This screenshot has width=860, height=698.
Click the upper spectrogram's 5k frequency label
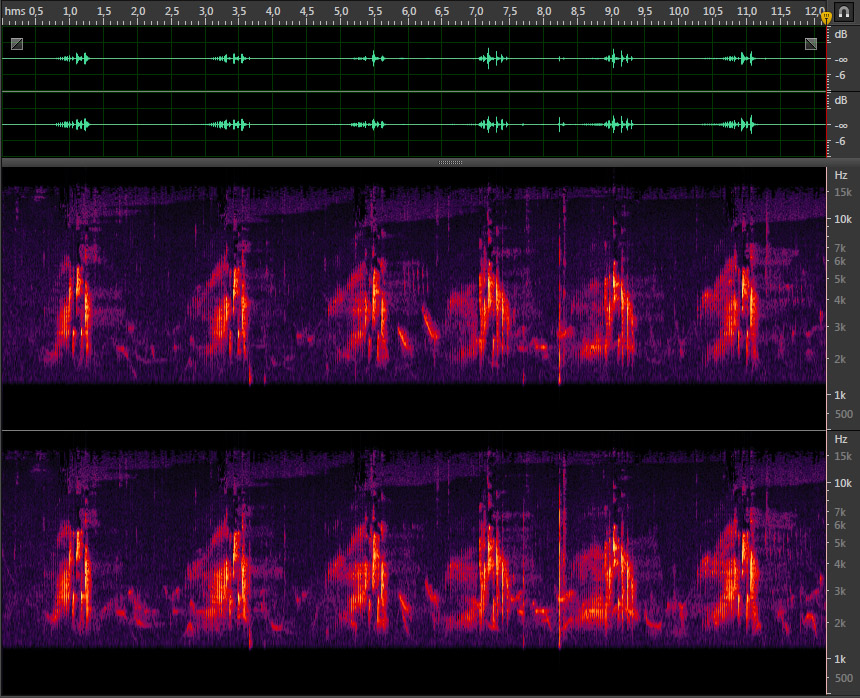tap(840, 280)
